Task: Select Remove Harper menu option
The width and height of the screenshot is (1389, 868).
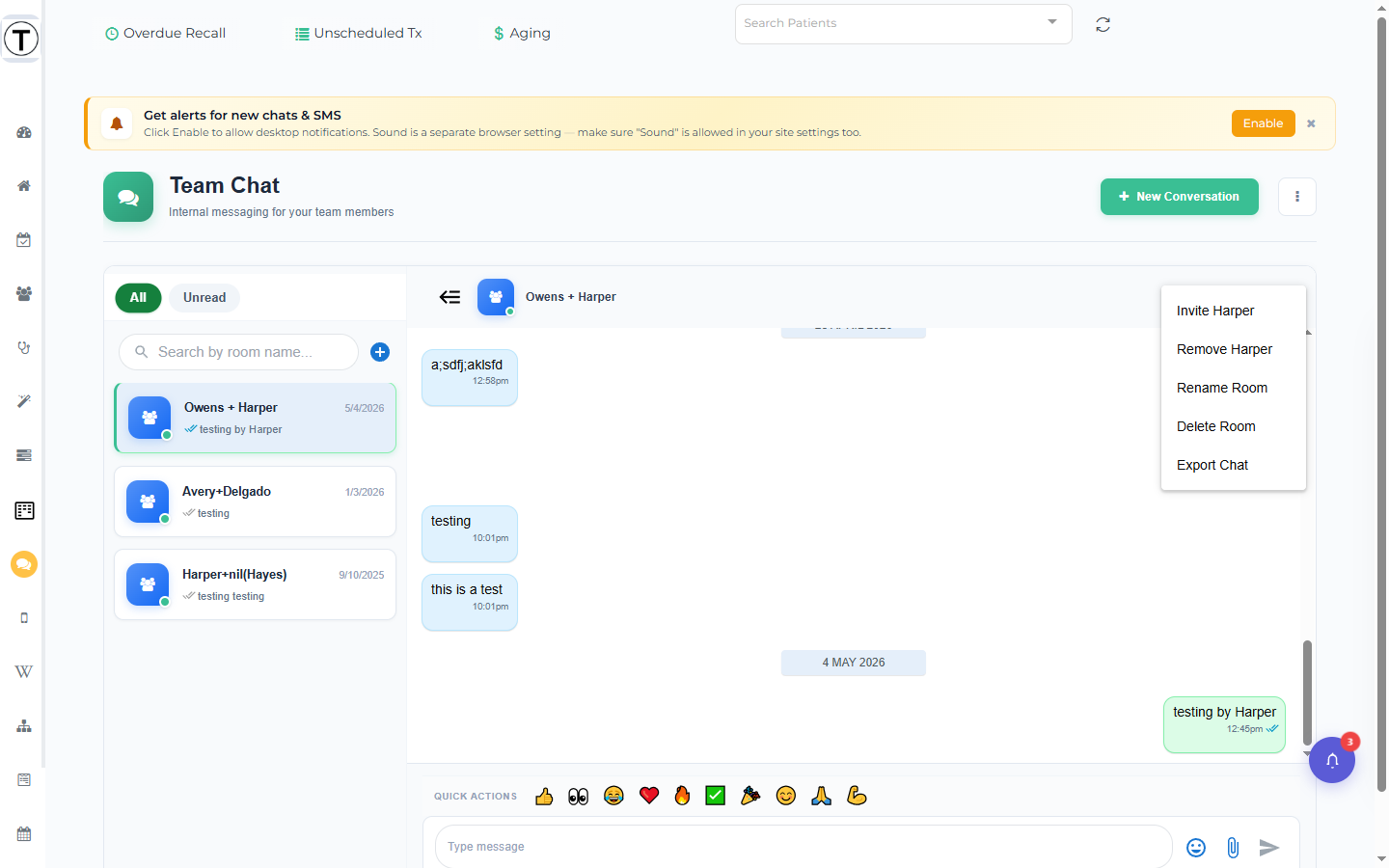Action: point(1234,349)
